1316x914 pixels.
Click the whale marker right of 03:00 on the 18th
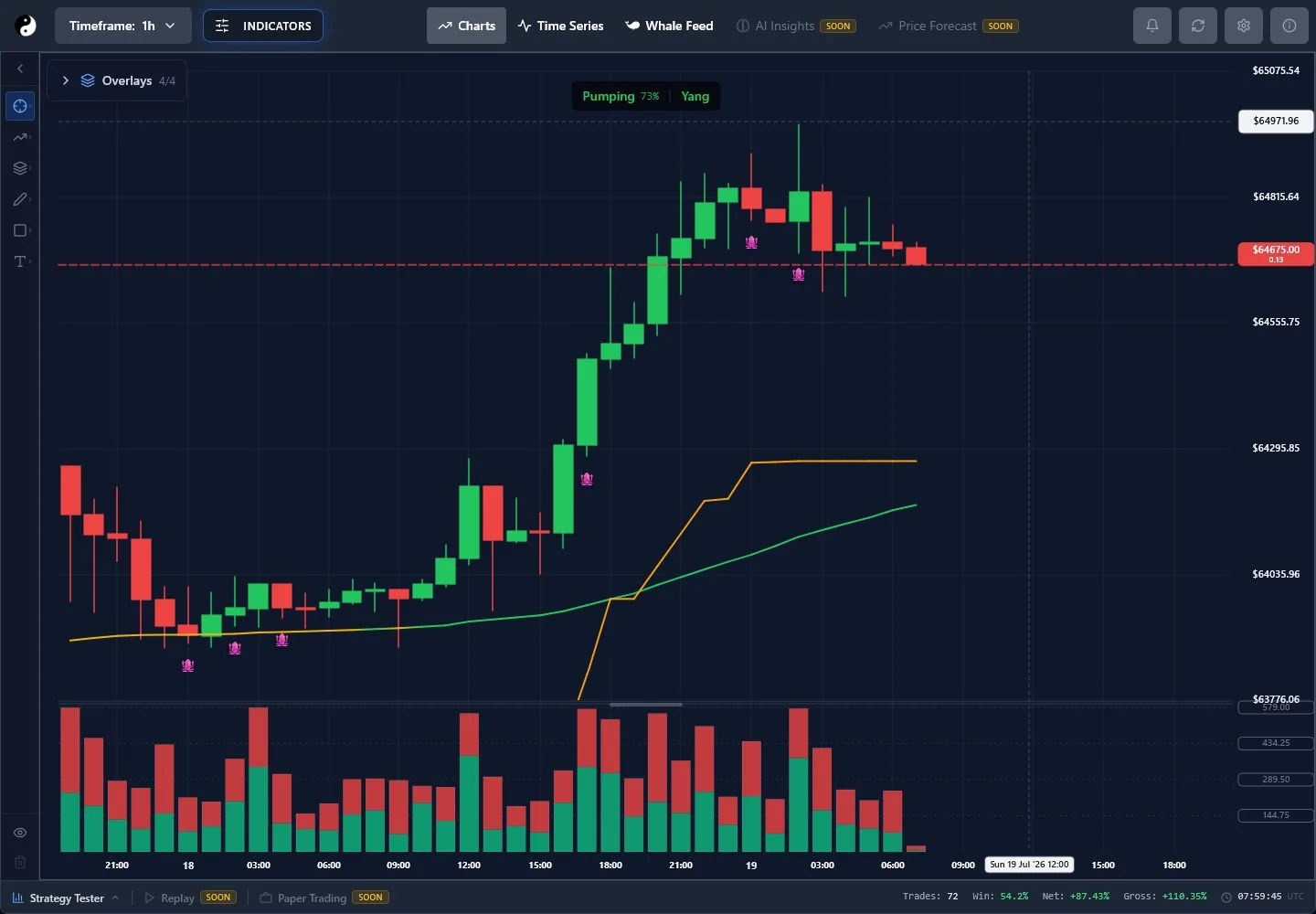[x=281, y=640]
